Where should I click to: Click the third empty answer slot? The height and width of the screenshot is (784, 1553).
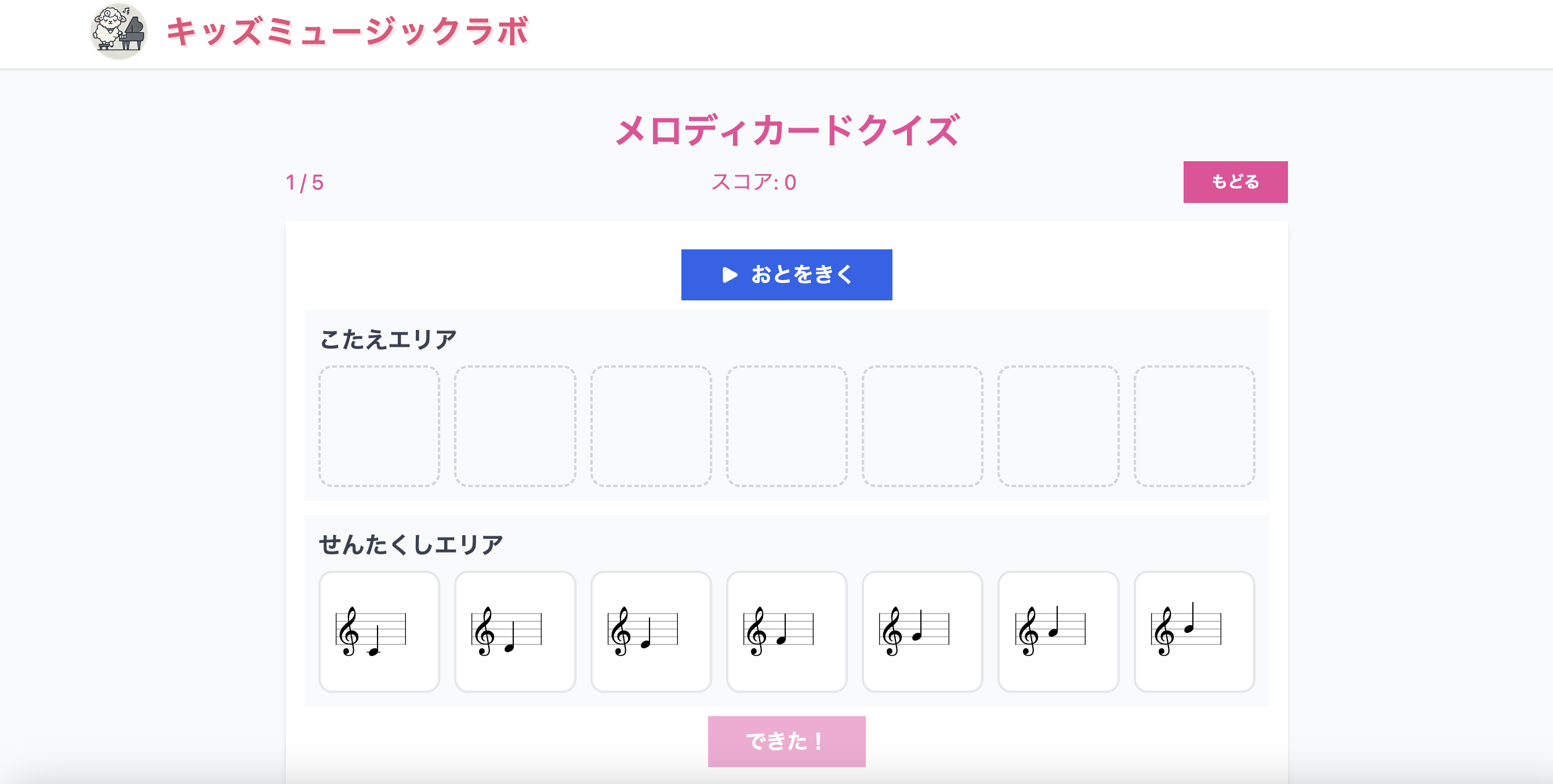651,426
